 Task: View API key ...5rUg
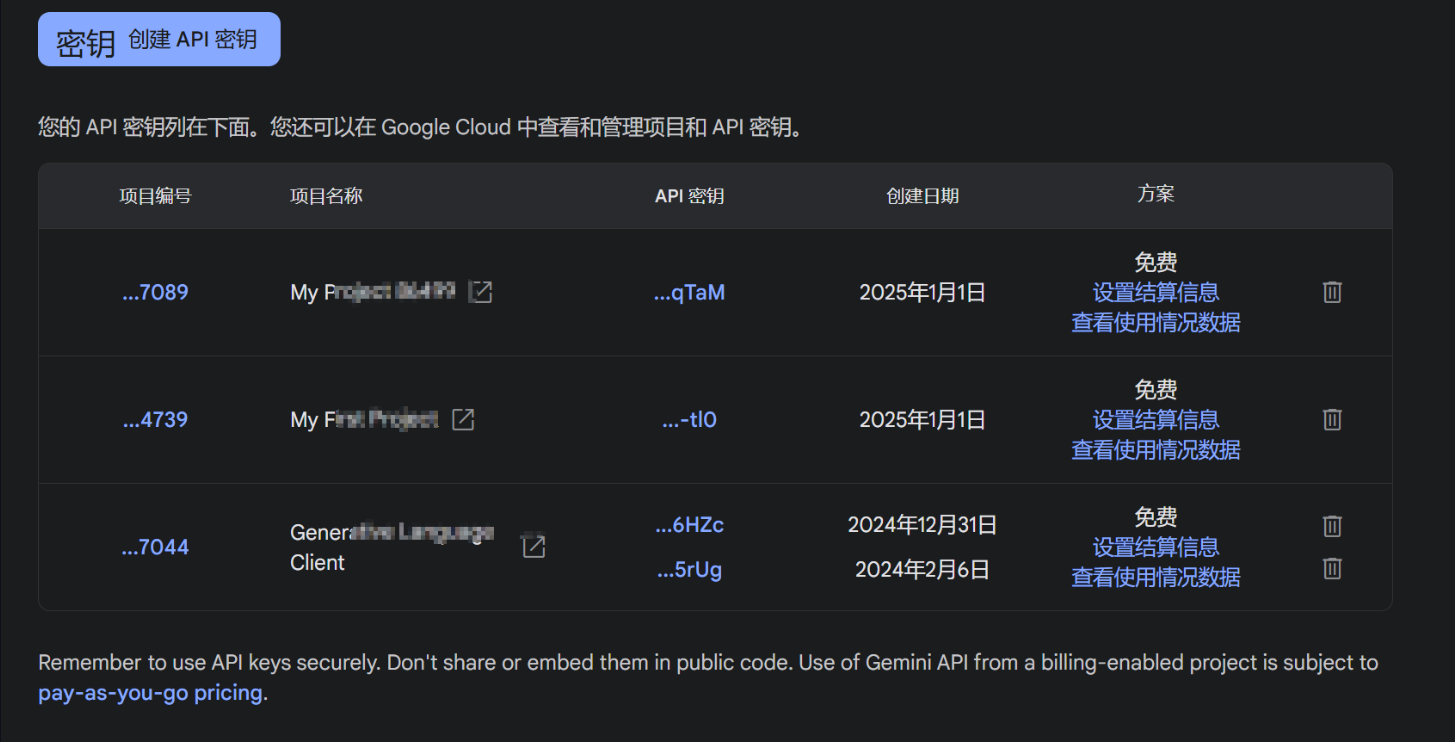tap(690, 569)
